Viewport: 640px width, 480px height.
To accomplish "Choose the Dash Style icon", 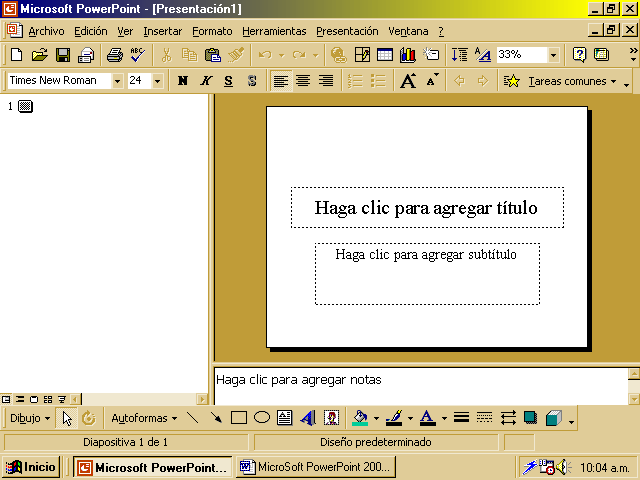I will point(484,418).
